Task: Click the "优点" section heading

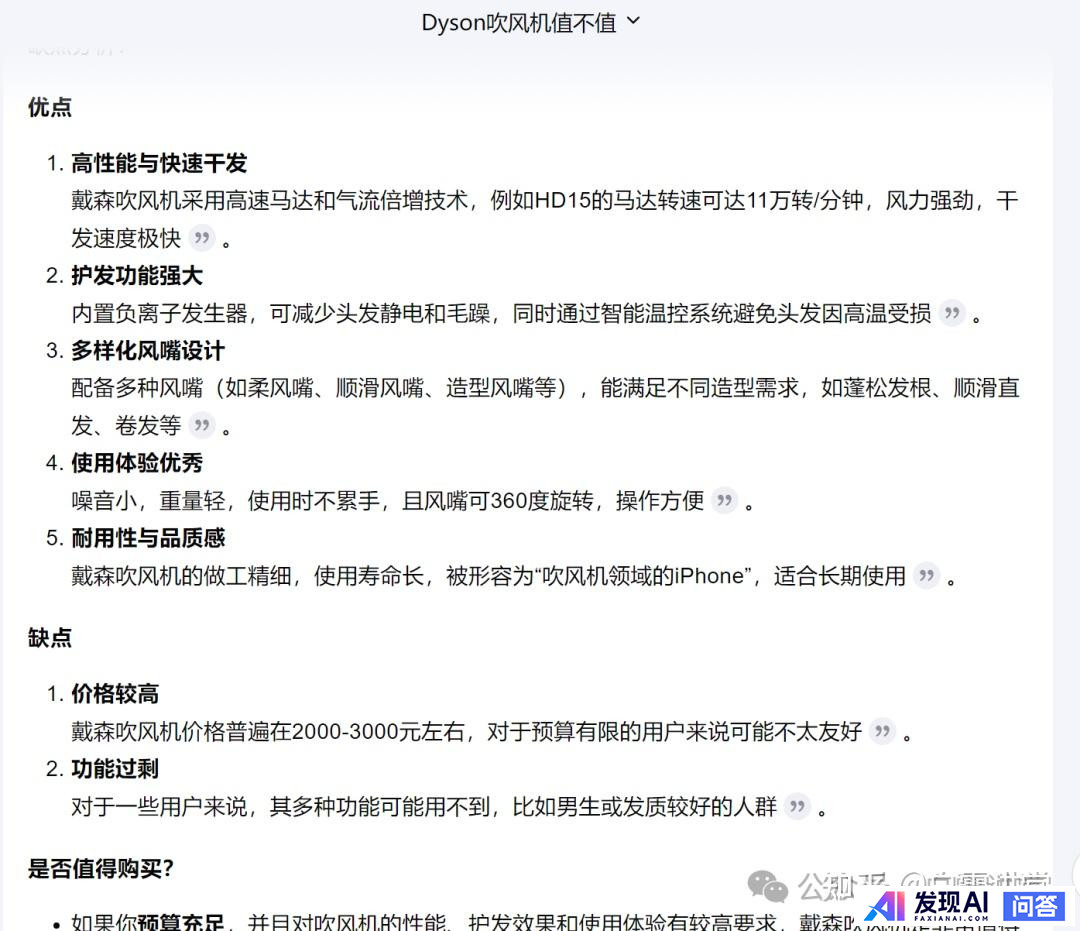Action: pos(50,107)
